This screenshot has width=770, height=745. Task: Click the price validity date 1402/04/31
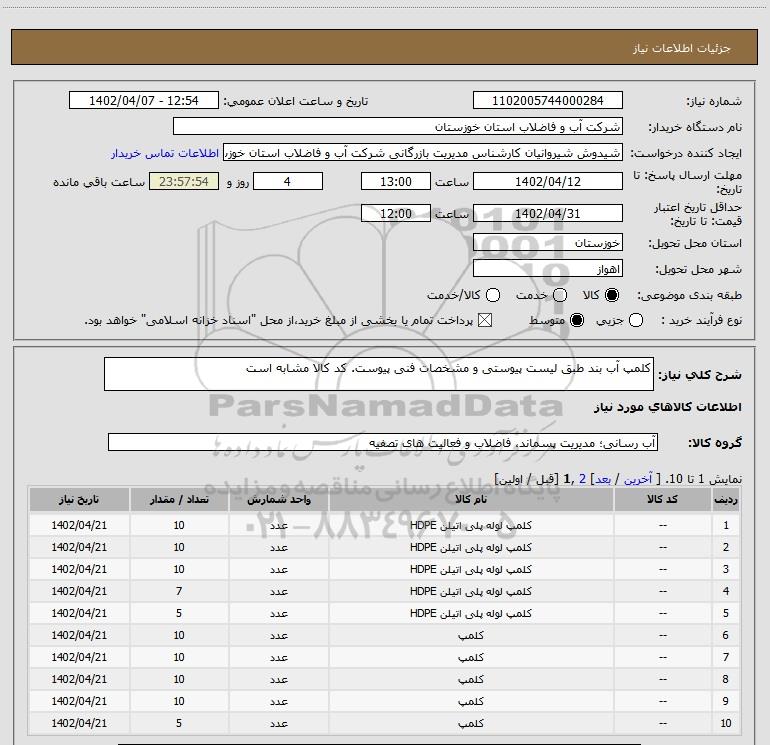(x=548, y=213)
